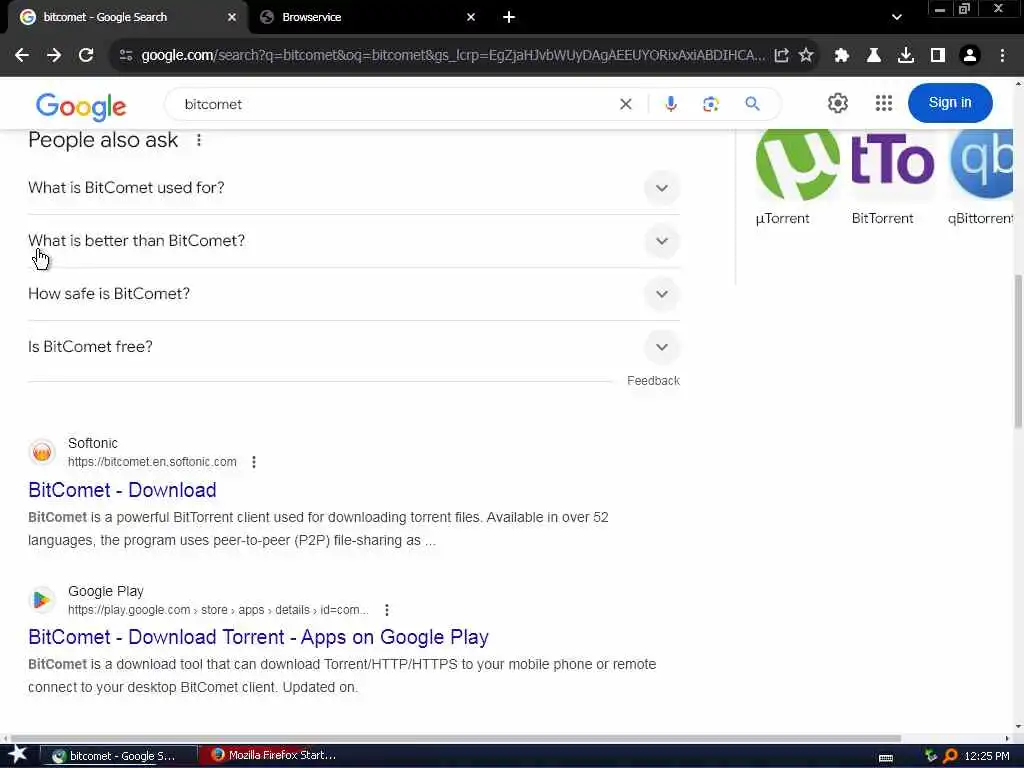Image resolution: width=1024 pixels, height=768 pixels.
Task: Clear the search box with X
Action: click(x=626, y=104)
